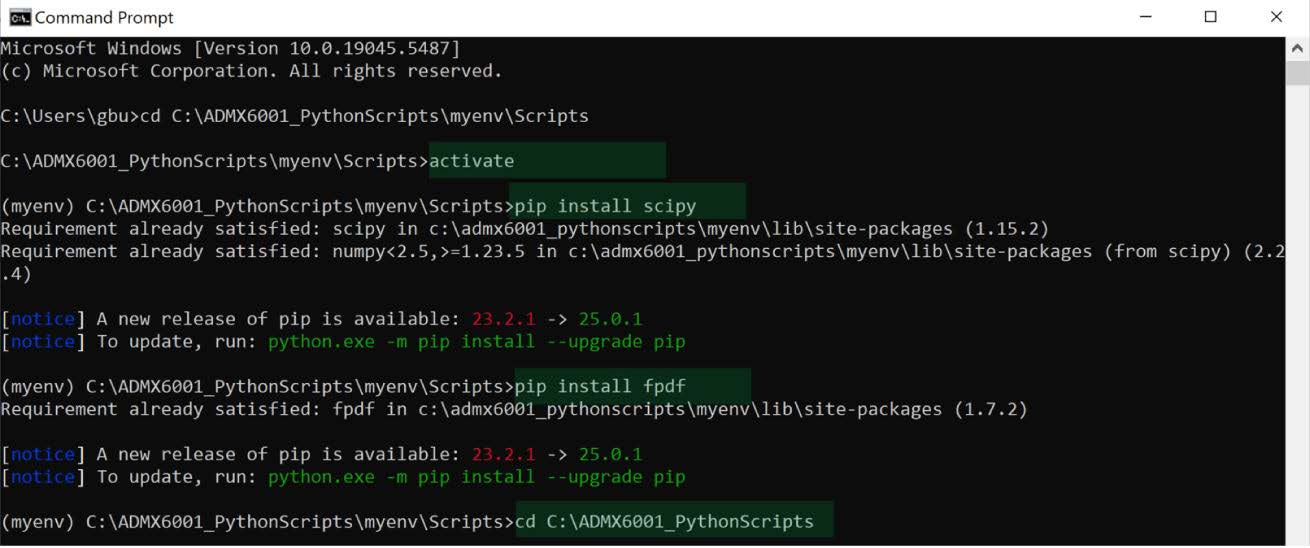Click the "Command Prompt" title bar text
This screenshot has height=548, width=1310.
click(104, 18)
